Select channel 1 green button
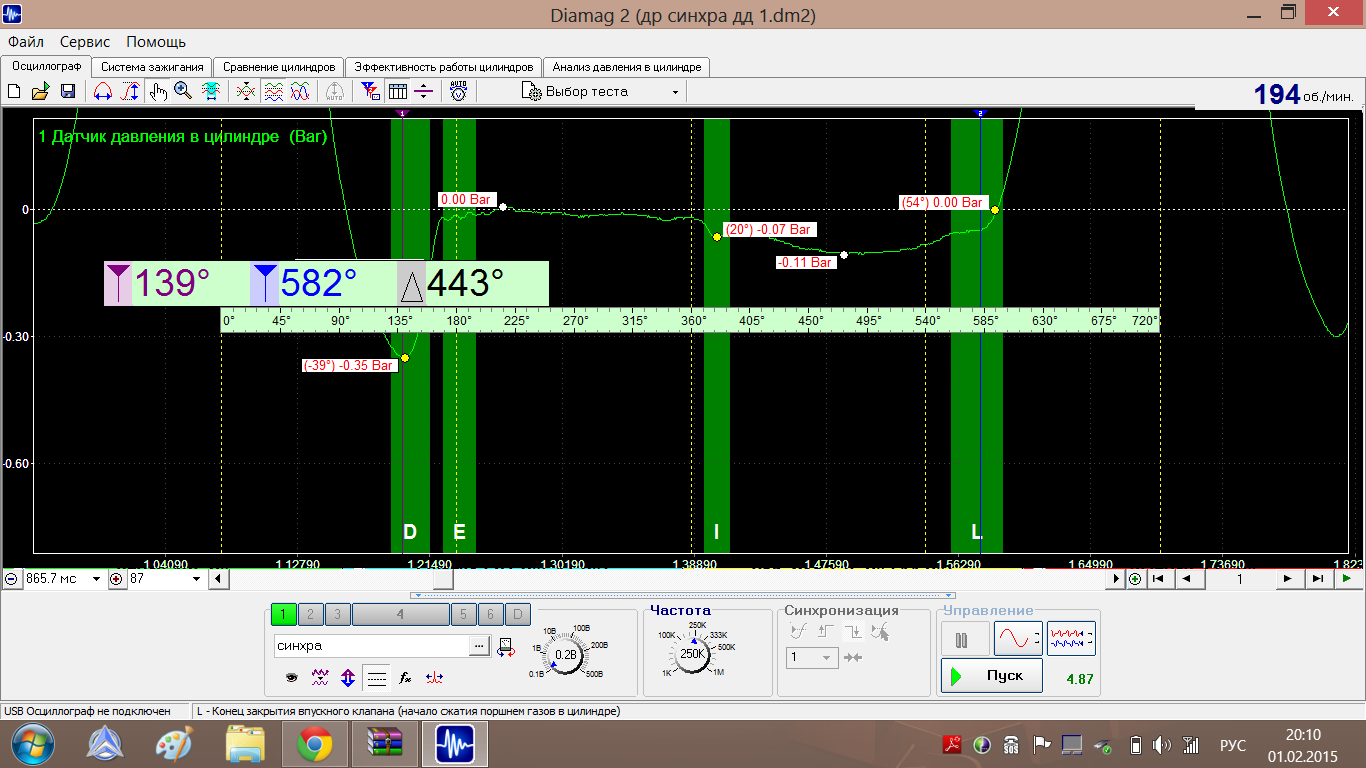The image size is (1366, 768). click(283, 615)
